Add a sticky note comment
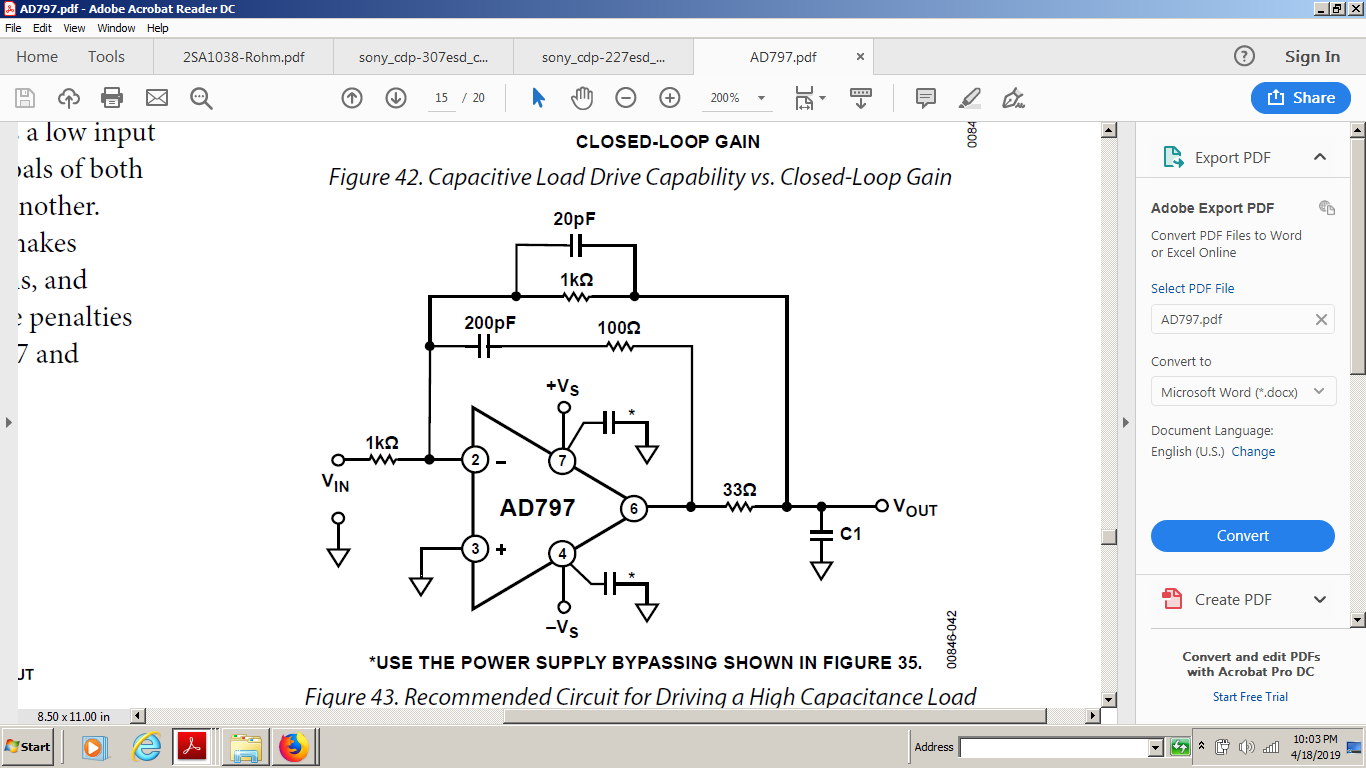The image size is (1366, 768). (926, 98)
